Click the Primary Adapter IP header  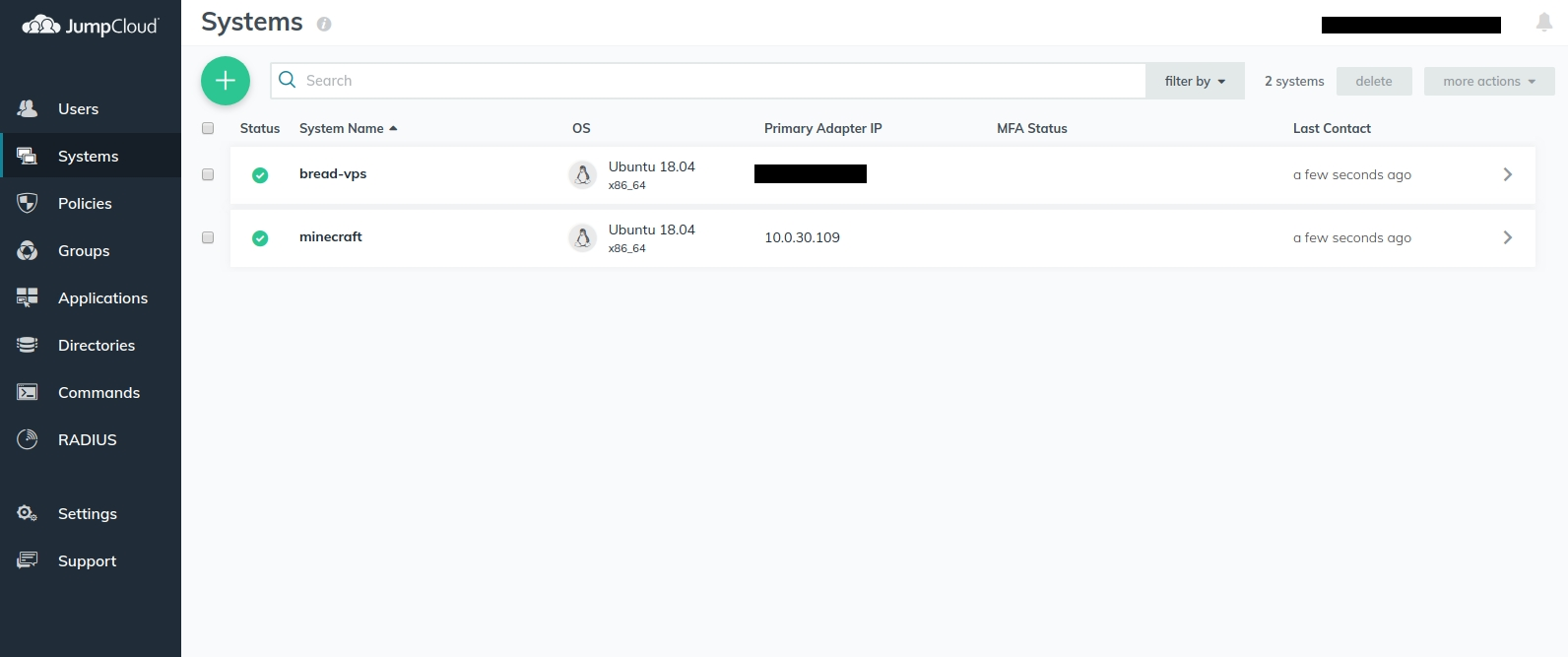[x=823, y=128]
